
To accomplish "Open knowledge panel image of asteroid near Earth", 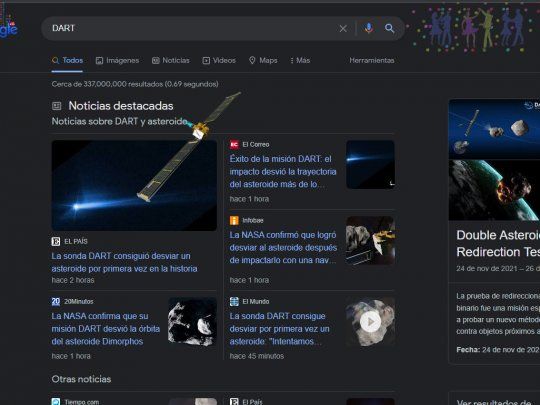I will click(x=494, y=190).
